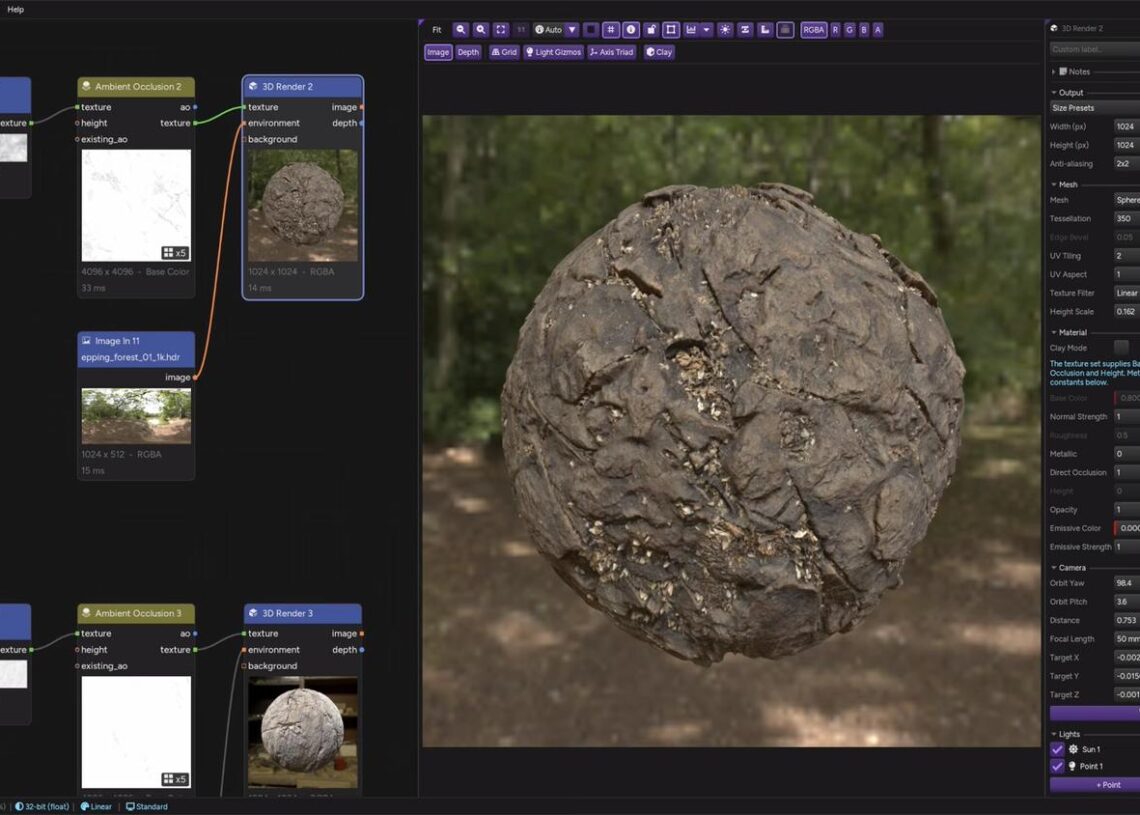
Task: Click the Base Color swatch
Action: pyautogui.click(x=1128, y=398)
